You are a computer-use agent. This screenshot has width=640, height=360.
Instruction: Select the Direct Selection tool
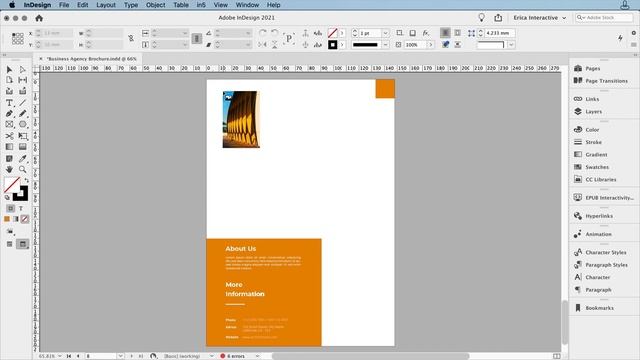pos(22,69)
